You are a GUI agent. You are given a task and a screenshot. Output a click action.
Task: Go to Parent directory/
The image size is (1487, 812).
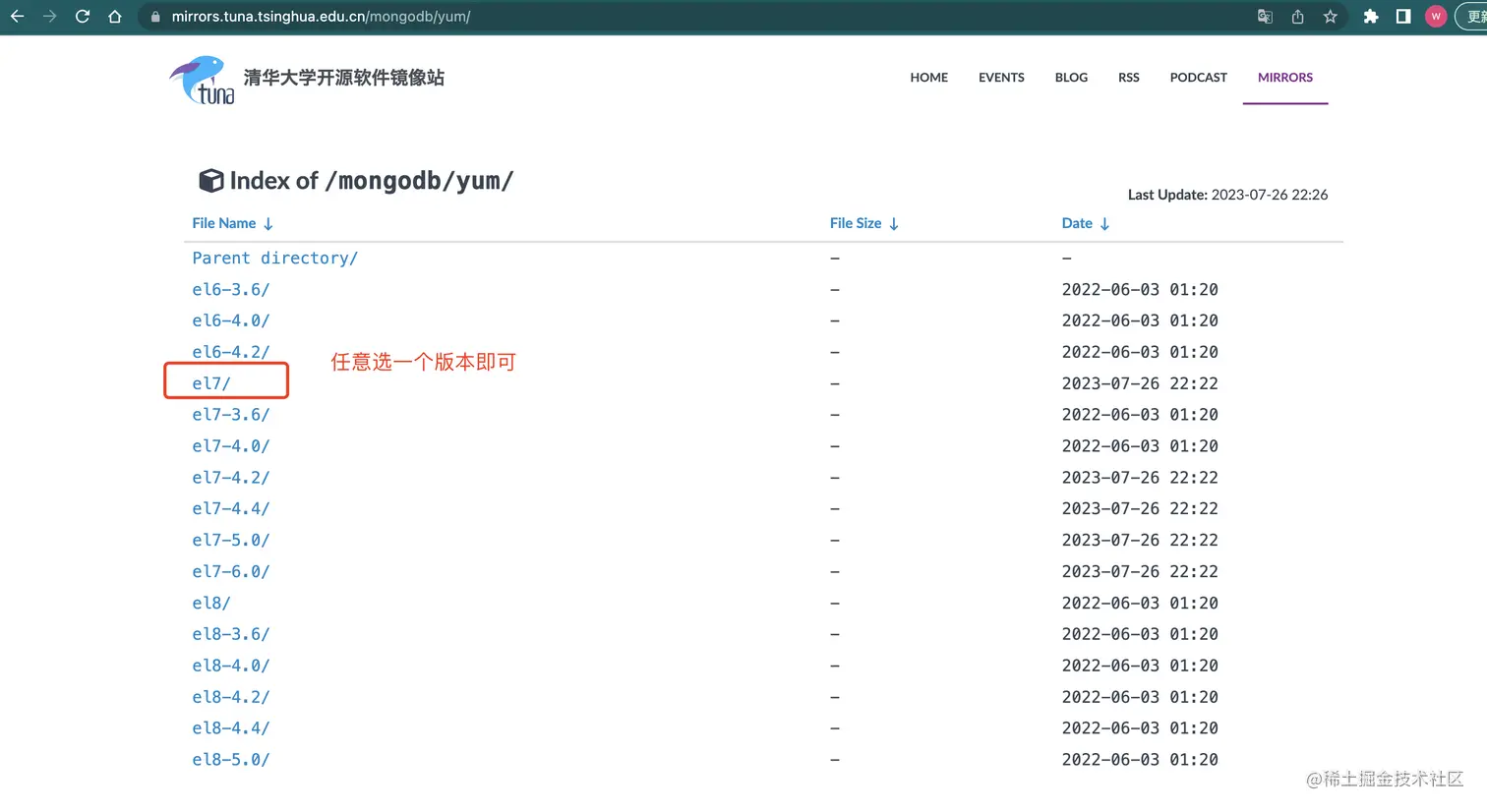(x=275, y=259)
